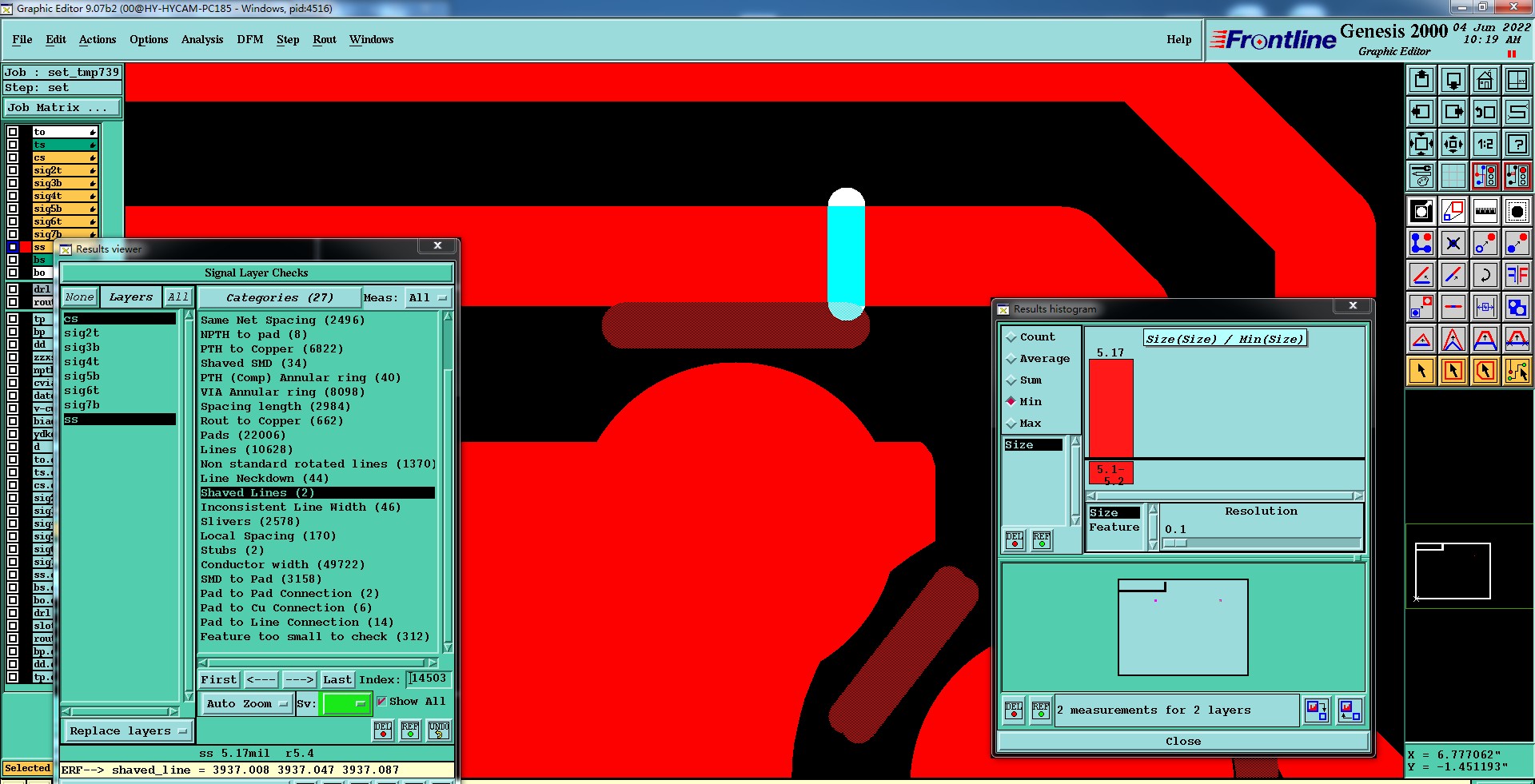This screenshot has width=1535, height=784.
Task: Select the mirror F flip icon
Action: point(1517,275)
